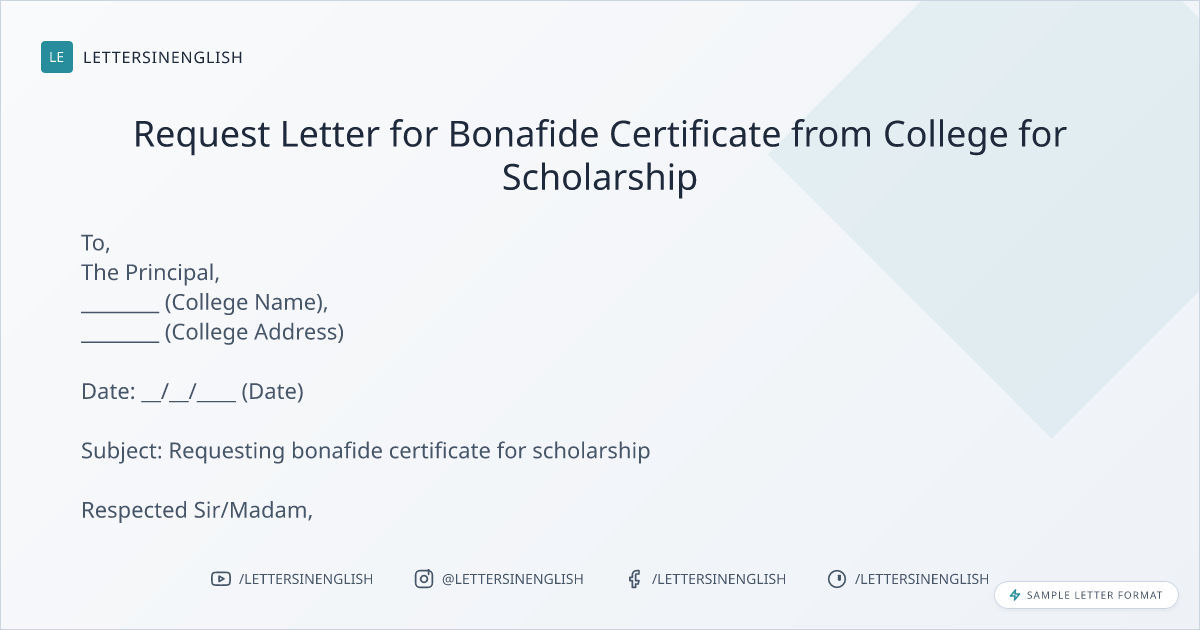The height and width of the screenshot is (630, 1200).
Task: Click the lightning bolt icon
Action: coord(1015,595)
